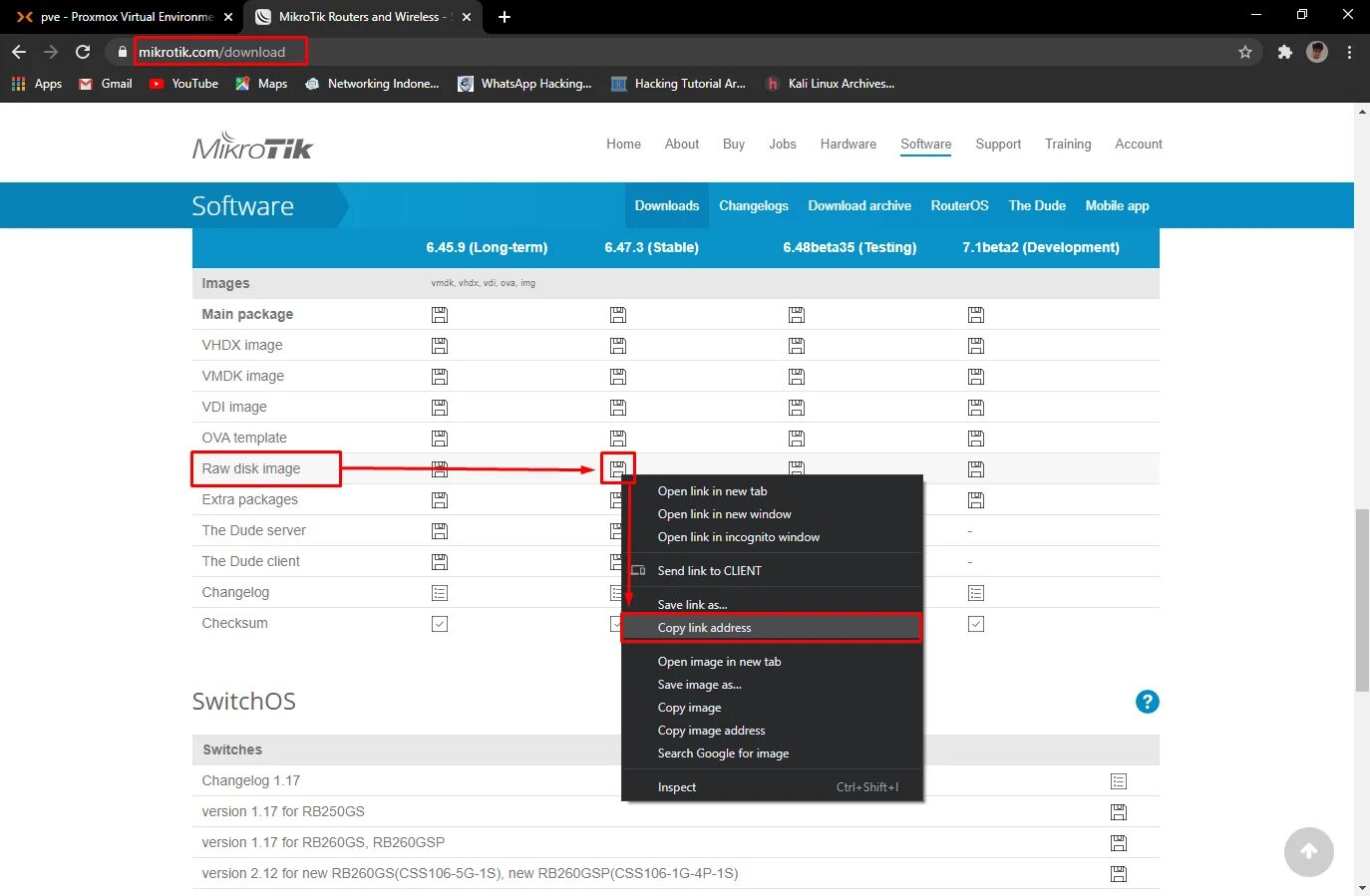
Task: Open Checksum for 6.45.9 Long-term
Action: 440,624
